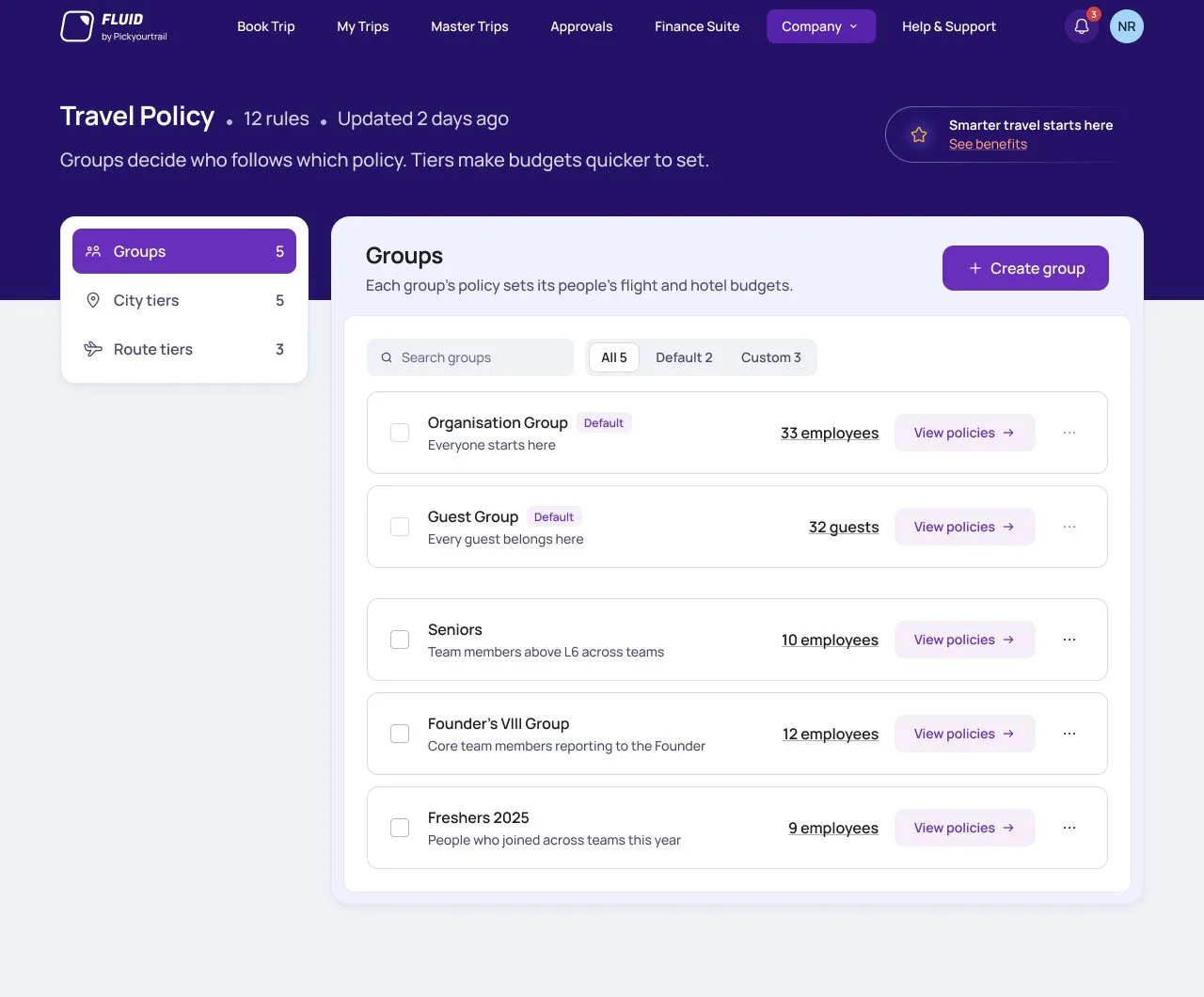Open City tiers in sidebar
Screen dimensions: 1204x997
point(184,300)
